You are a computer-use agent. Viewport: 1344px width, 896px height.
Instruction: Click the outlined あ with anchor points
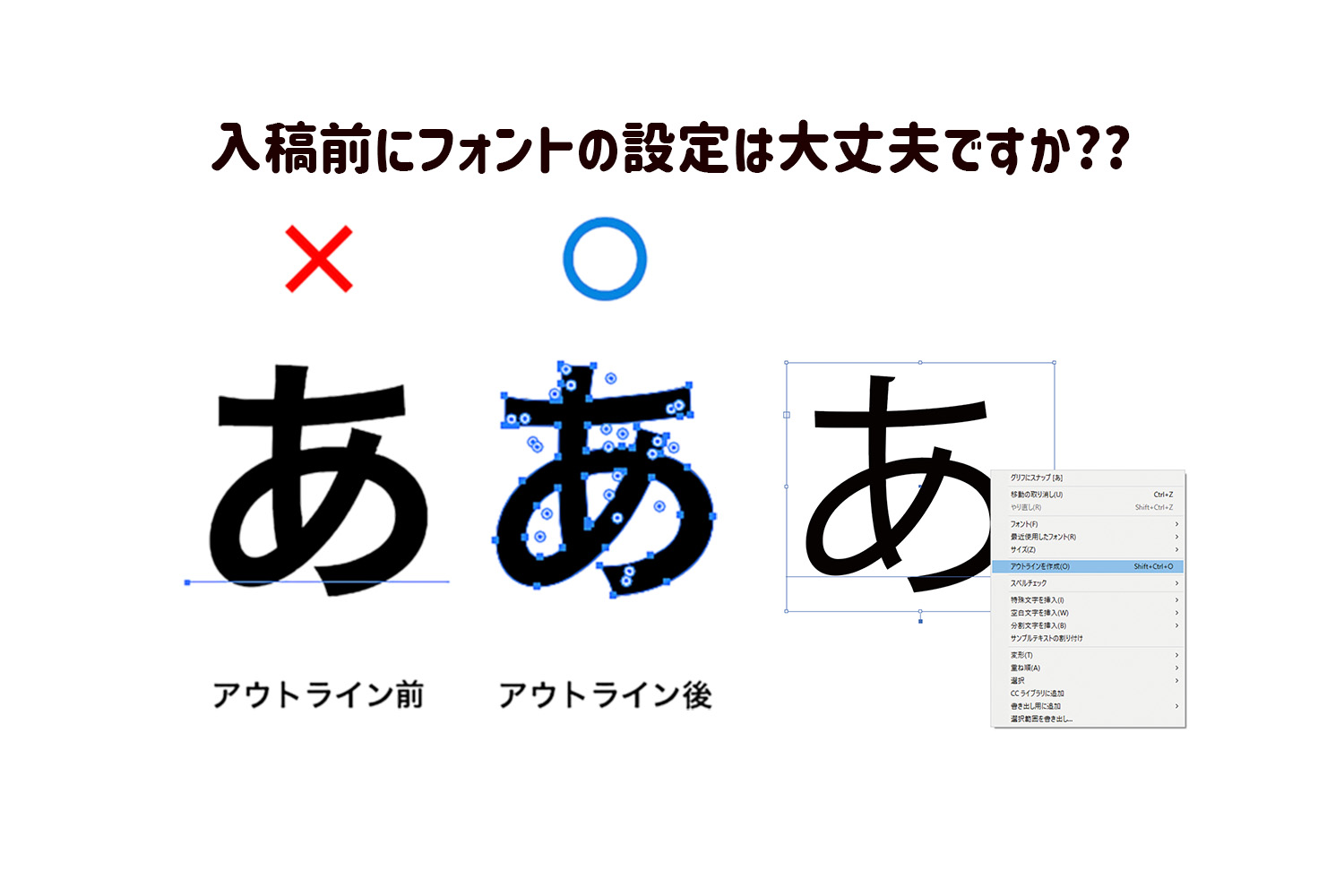click(605, 478)
